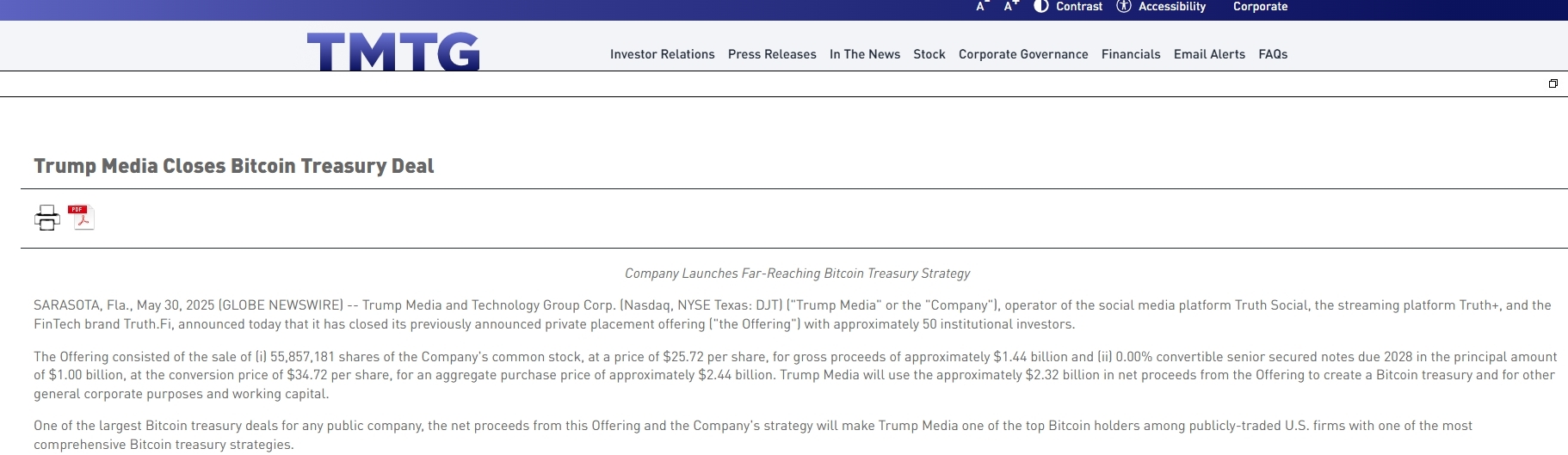1568x455 pixels.
Task: Click the contrast half-circle icon
Action: [1040, 6]
